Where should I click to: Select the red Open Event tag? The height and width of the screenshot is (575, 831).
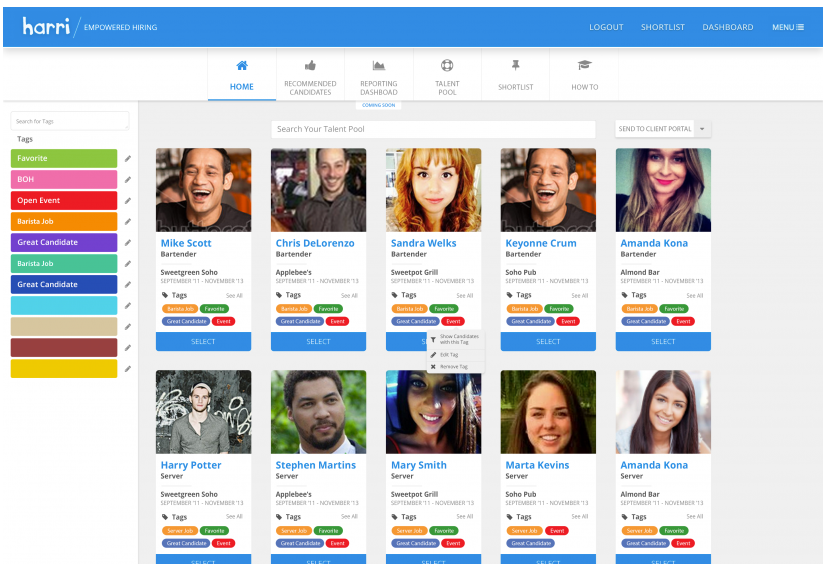tap(64, 200)
